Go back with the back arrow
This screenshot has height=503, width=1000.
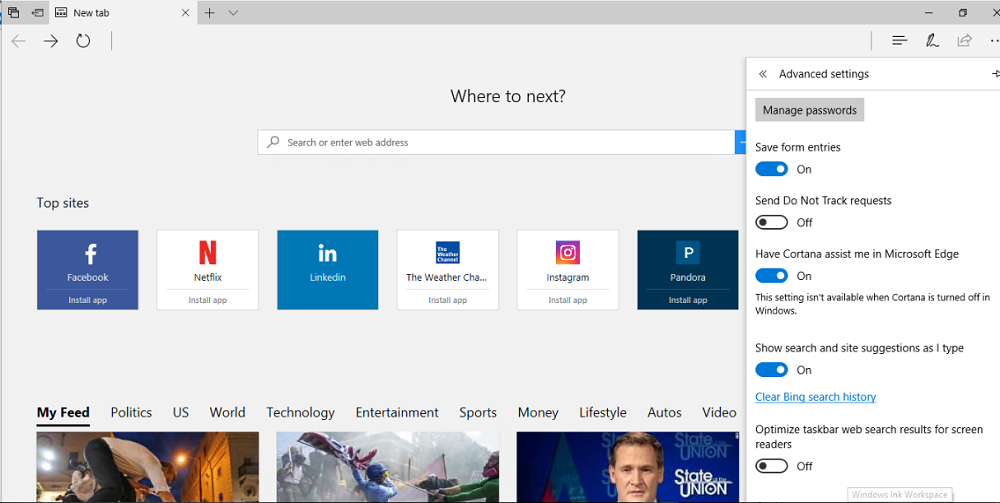tap(18, 41)
